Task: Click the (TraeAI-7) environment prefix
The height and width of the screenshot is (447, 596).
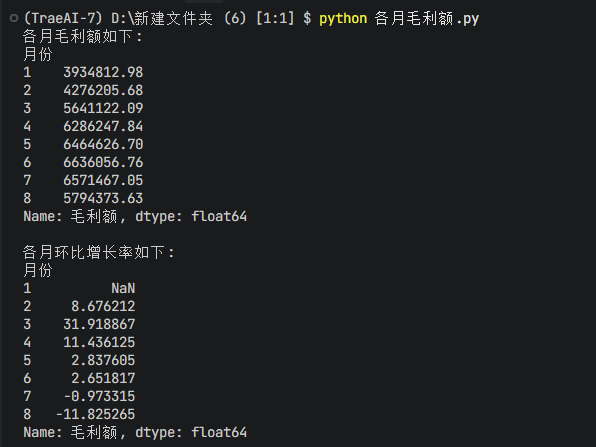Action: point(63,18)
